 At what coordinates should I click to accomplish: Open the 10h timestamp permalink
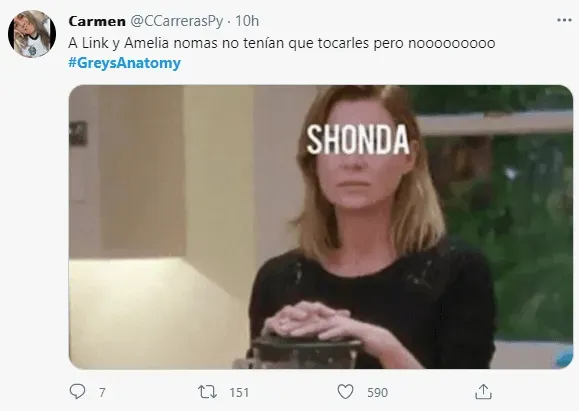click(247, 21)
